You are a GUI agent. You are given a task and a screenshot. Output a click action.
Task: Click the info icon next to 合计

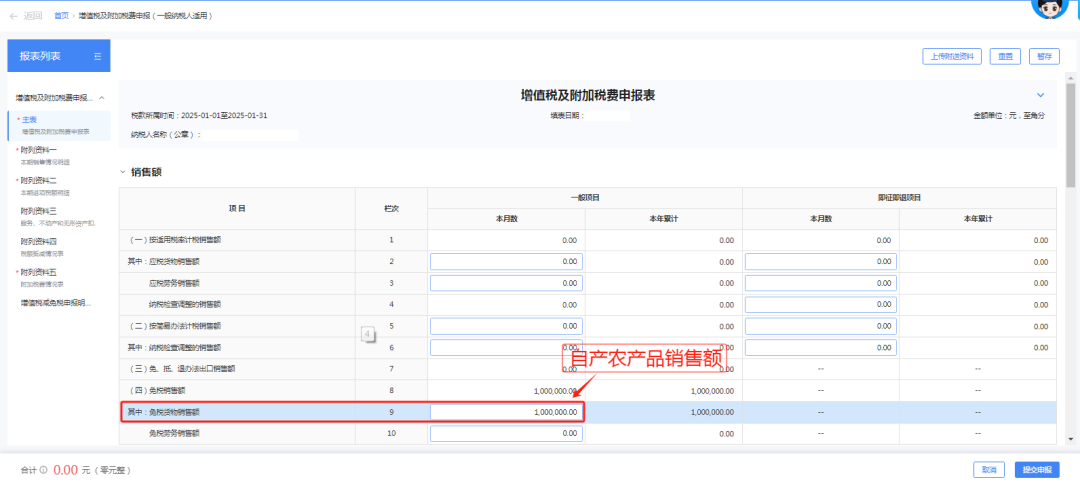[x=43, y=469]
